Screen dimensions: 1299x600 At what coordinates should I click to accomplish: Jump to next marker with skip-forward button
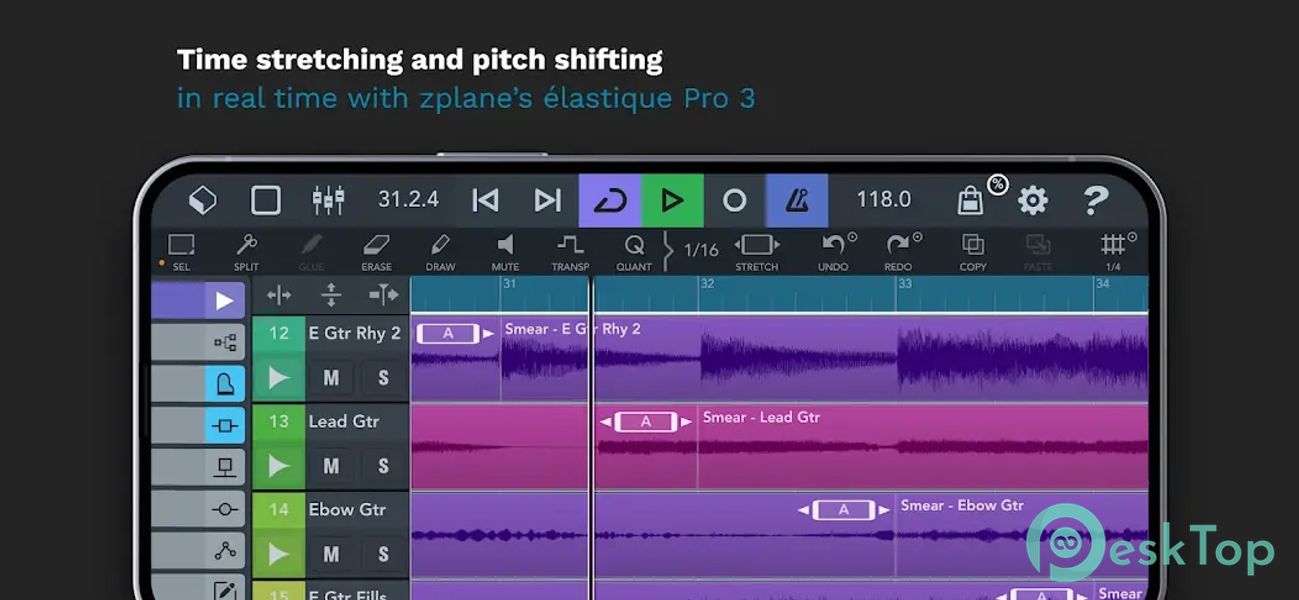[548, 200]
